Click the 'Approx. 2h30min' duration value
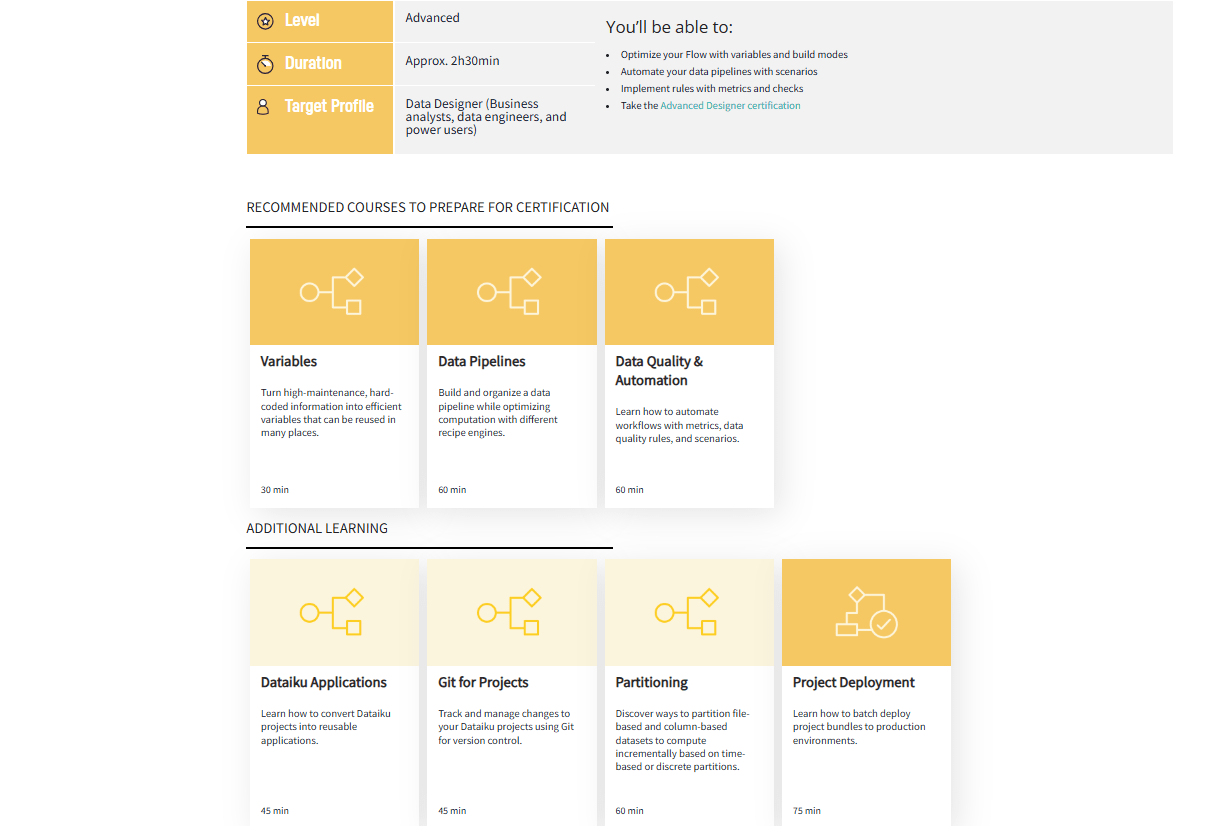 tap(452, 61)
